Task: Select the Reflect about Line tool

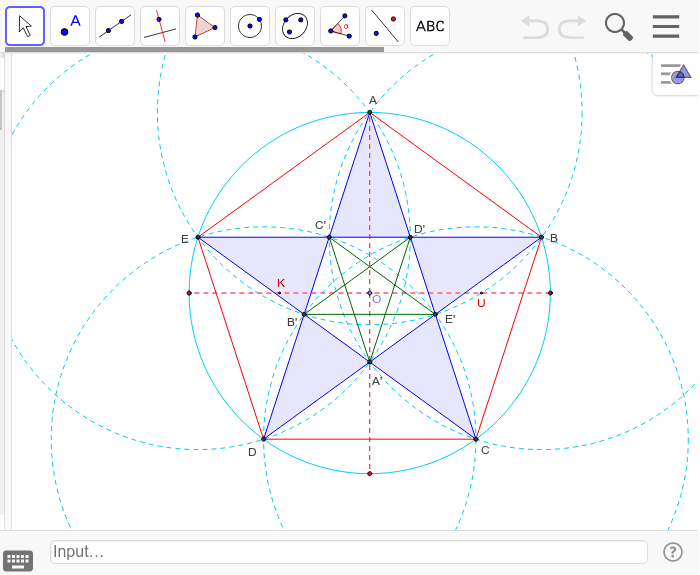Action: click(x=385, y=26)
